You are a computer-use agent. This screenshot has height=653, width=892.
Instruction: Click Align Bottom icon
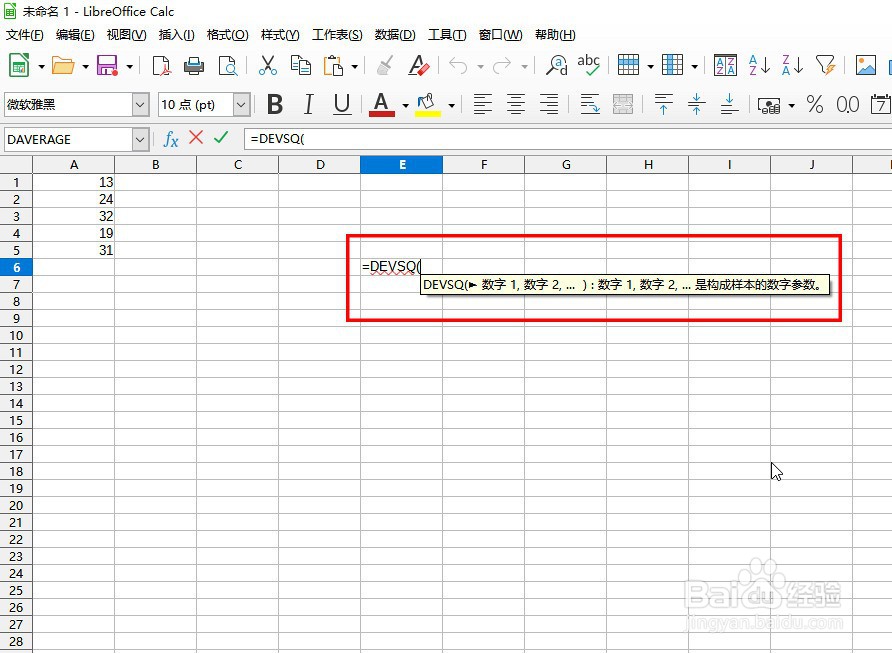point(729,105)
